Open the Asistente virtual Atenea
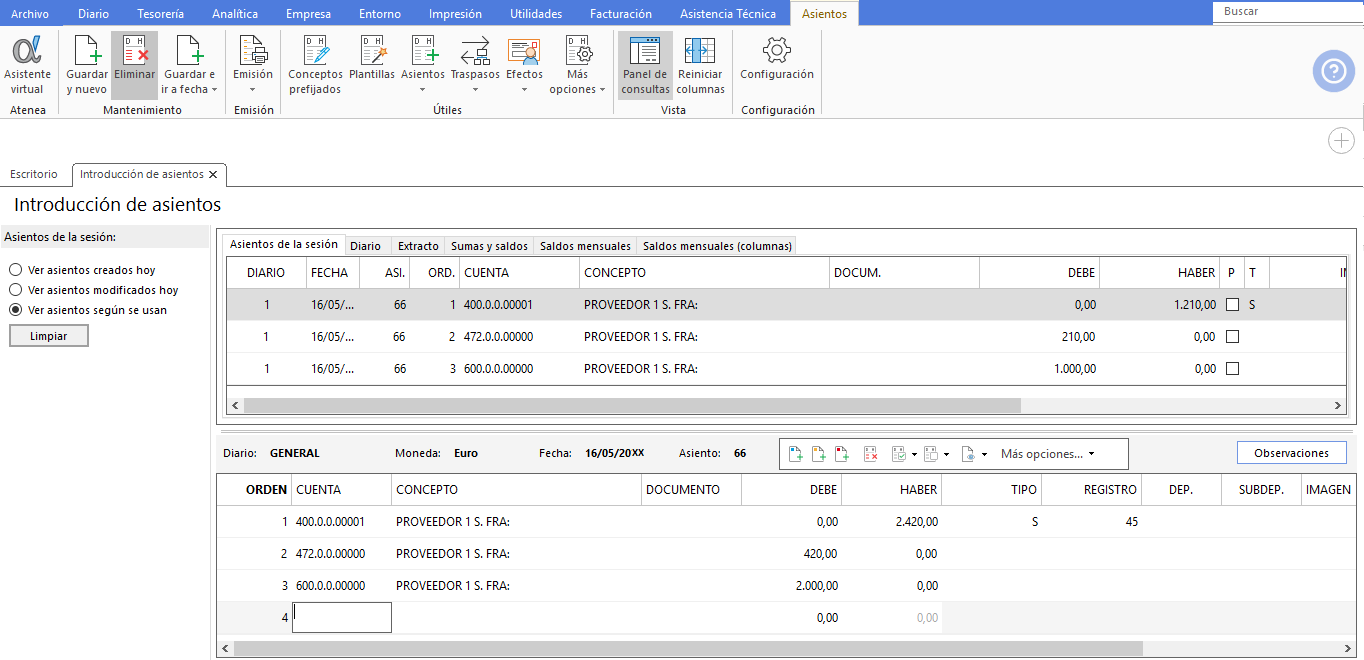The image size is (1364, 660). pos(27,66)
